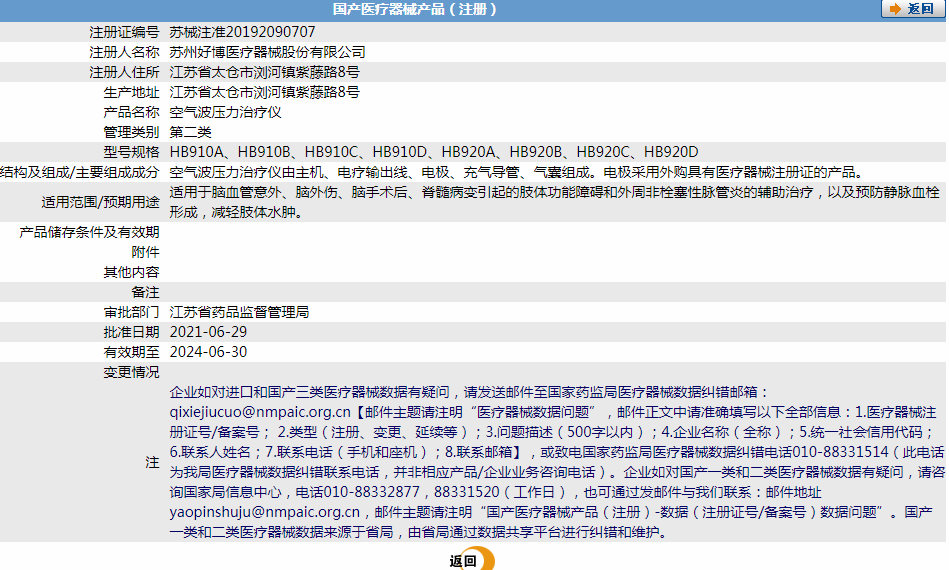Click approval department 江苏省药品监督管理局
The image size is (949, 570).
coord(239,312)
